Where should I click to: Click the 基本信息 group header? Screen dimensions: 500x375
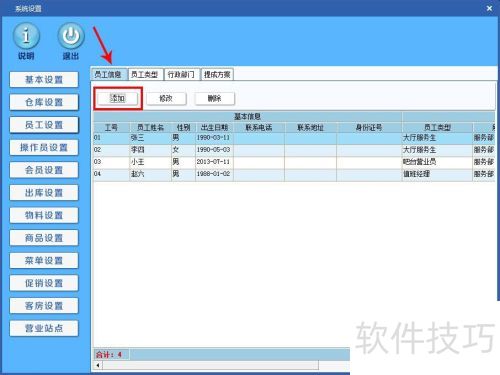click(x=247, y=117)
